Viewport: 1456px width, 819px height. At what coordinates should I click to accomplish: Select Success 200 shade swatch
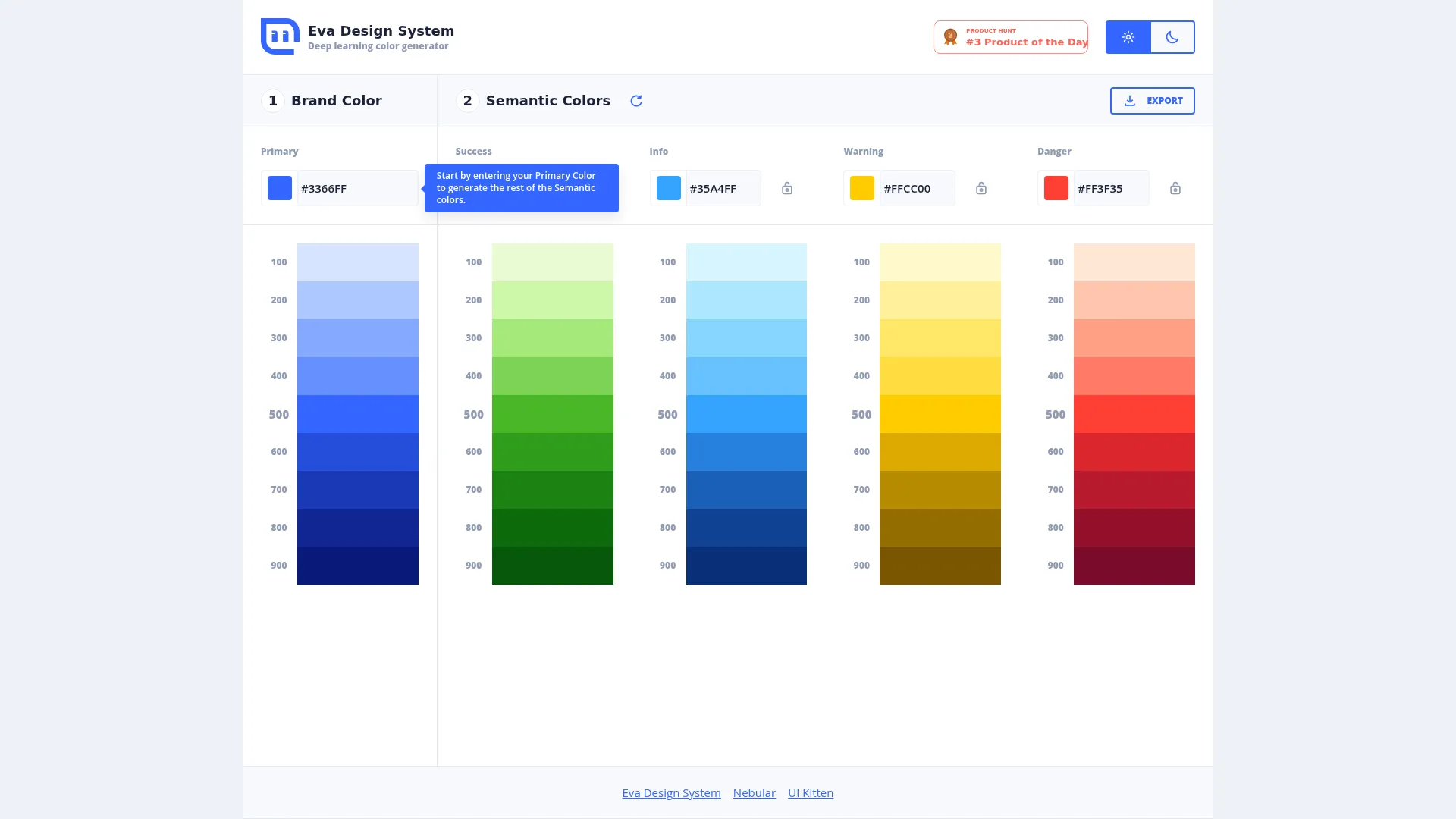point(553,300)
